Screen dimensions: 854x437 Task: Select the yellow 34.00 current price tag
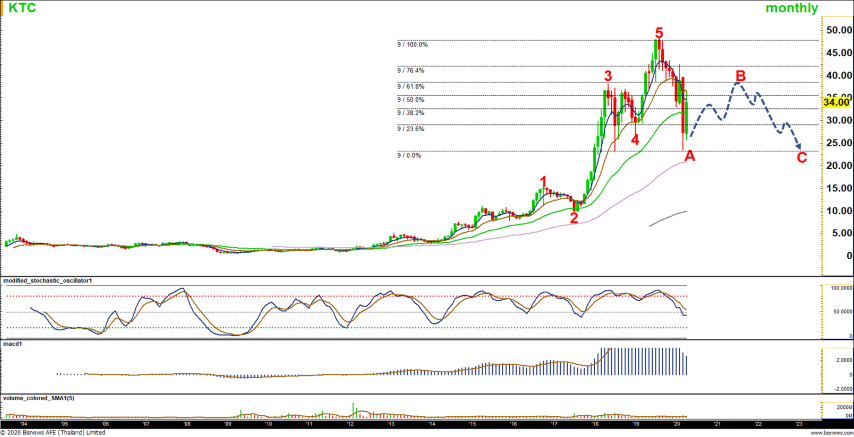pyautogui.click(x=836, y=101)
